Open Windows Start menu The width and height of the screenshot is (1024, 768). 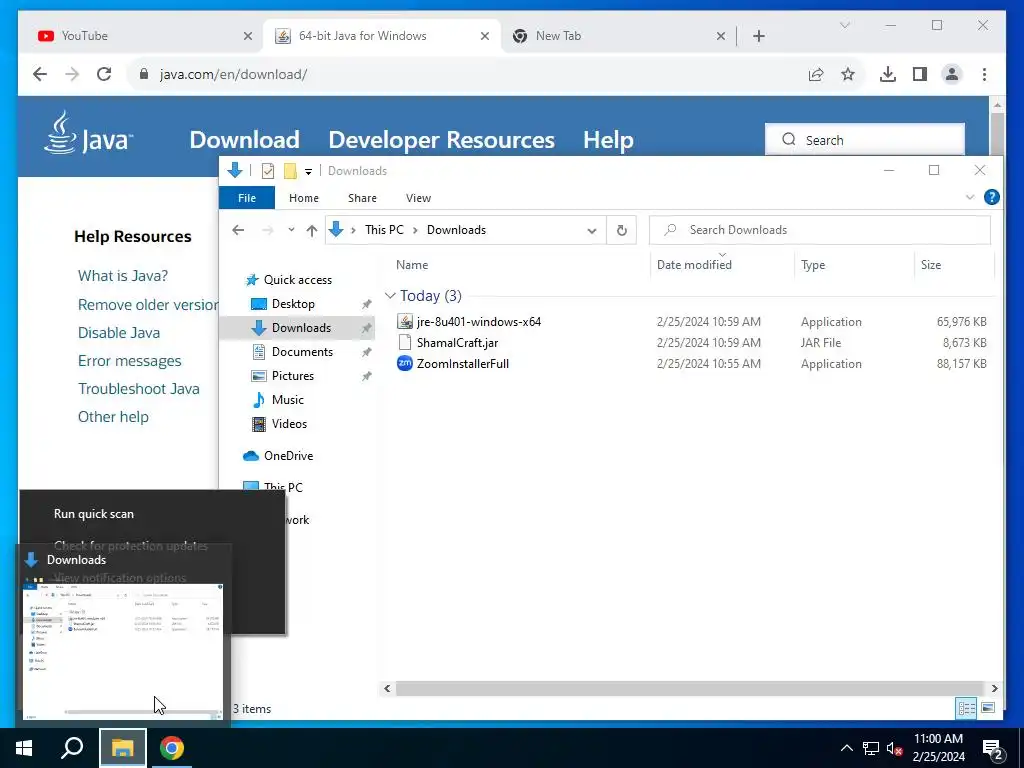tap(24, 748)
